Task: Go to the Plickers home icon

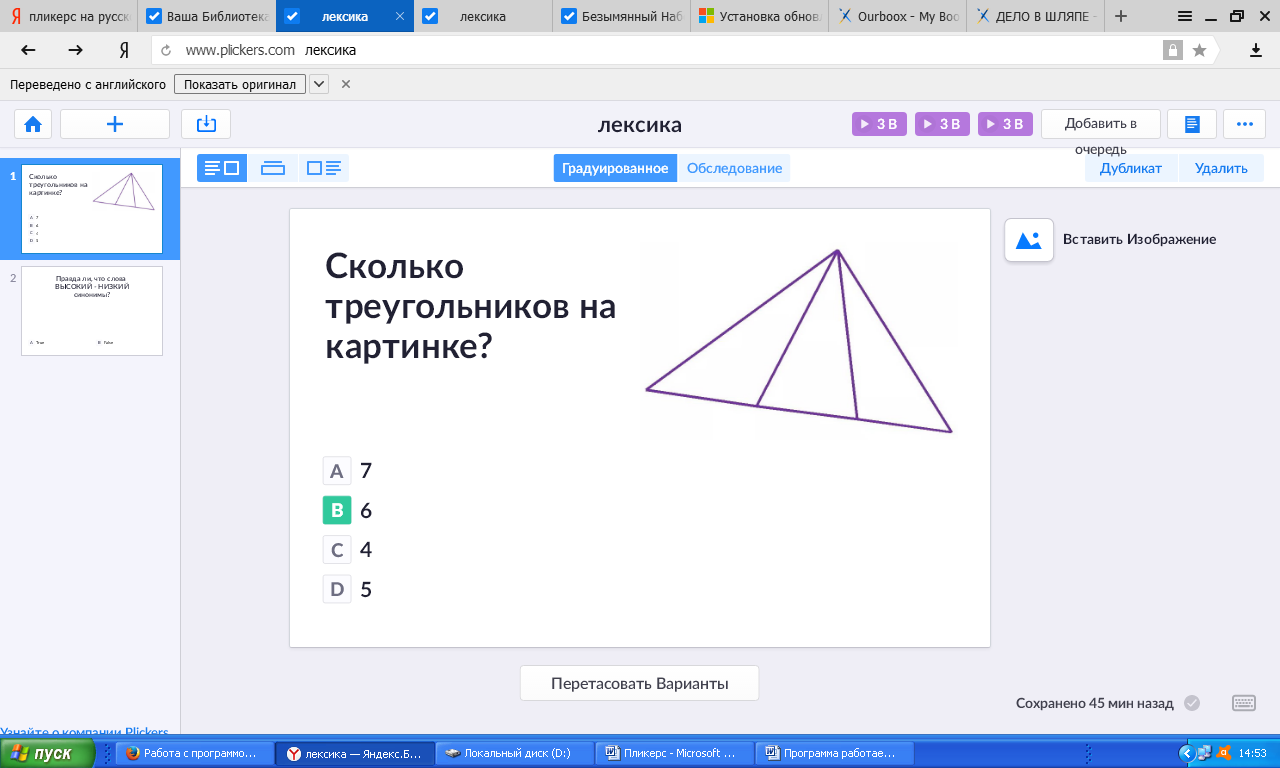Action: tap(33, 124)
